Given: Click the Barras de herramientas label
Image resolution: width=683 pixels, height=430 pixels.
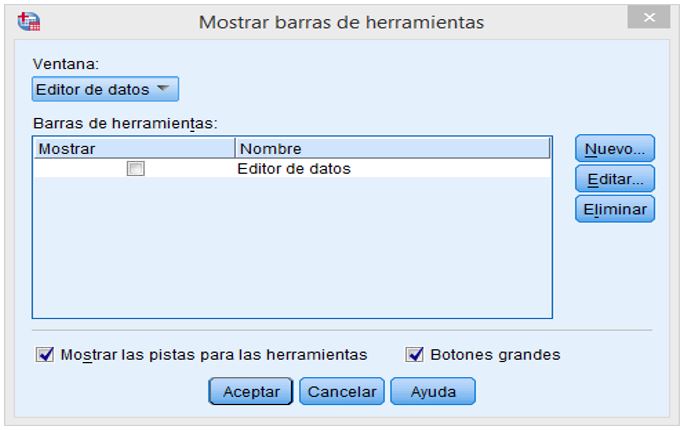Looking at the screenshot, I should 125,123.
